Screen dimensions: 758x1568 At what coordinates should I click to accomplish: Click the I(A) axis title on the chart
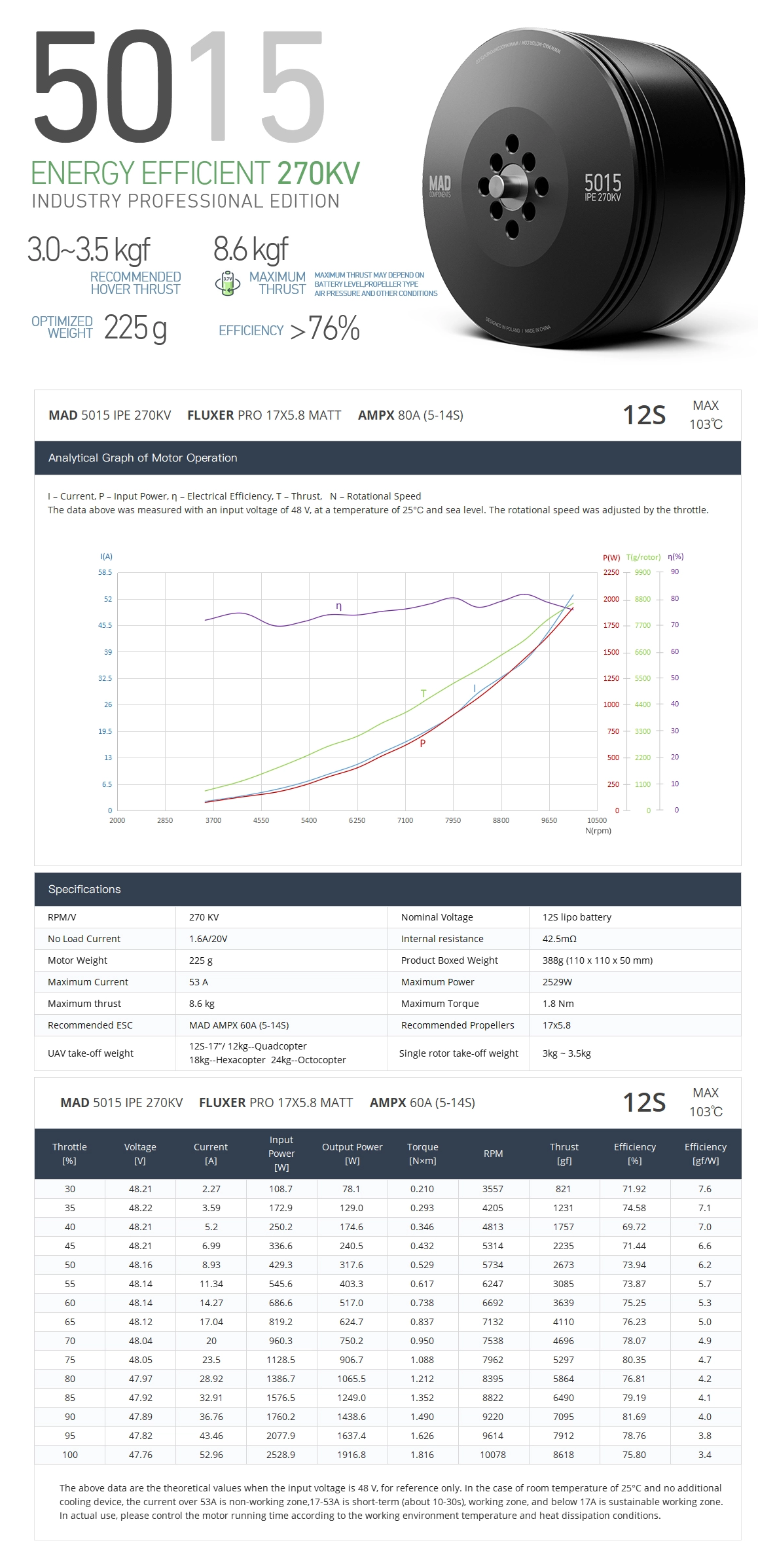[x=106, y=556]
